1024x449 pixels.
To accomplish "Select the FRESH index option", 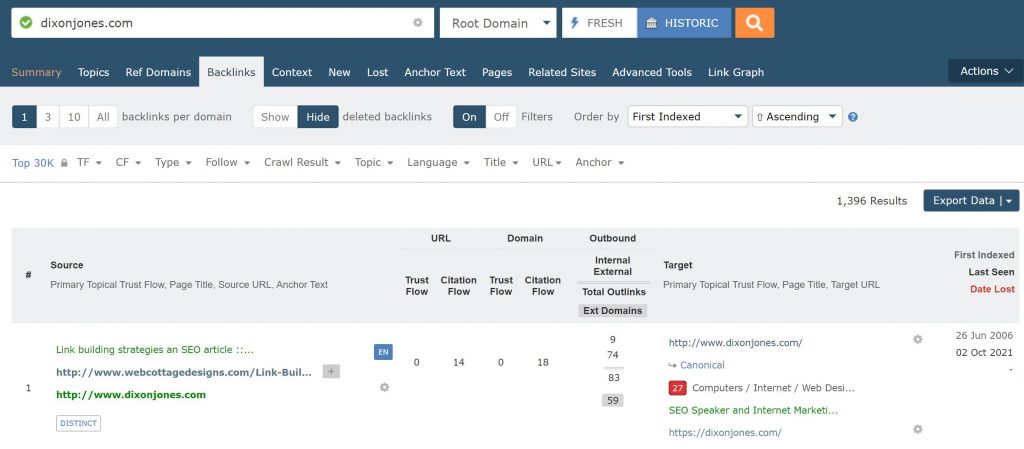I will coord(599,23).
